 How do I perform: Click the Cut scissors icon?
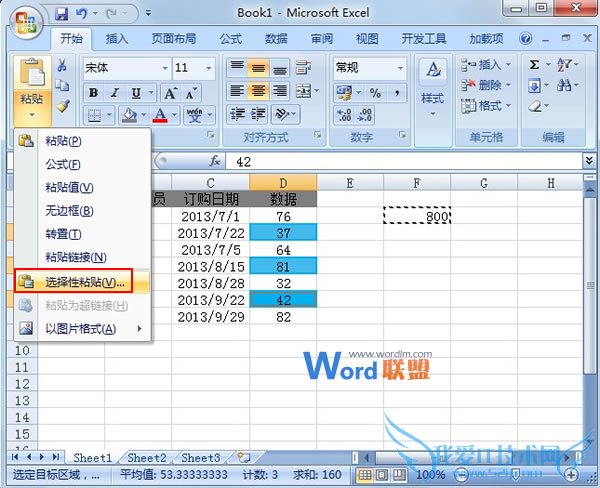click(x=62, y=65)
